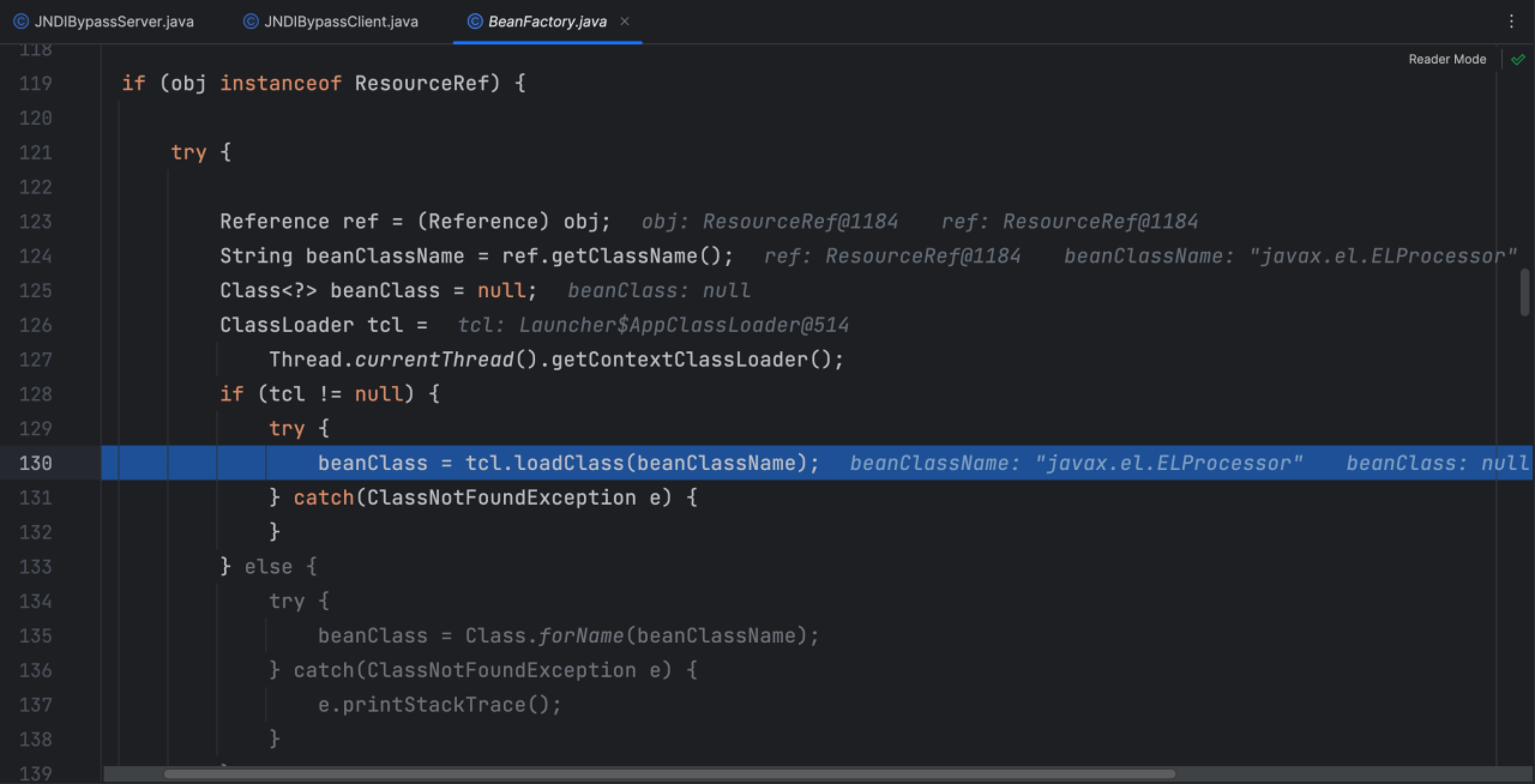Click line number 123 in gutter
Image resolution: width=1535 pixels, height=784 pixels.
click(x=35, y=222)
